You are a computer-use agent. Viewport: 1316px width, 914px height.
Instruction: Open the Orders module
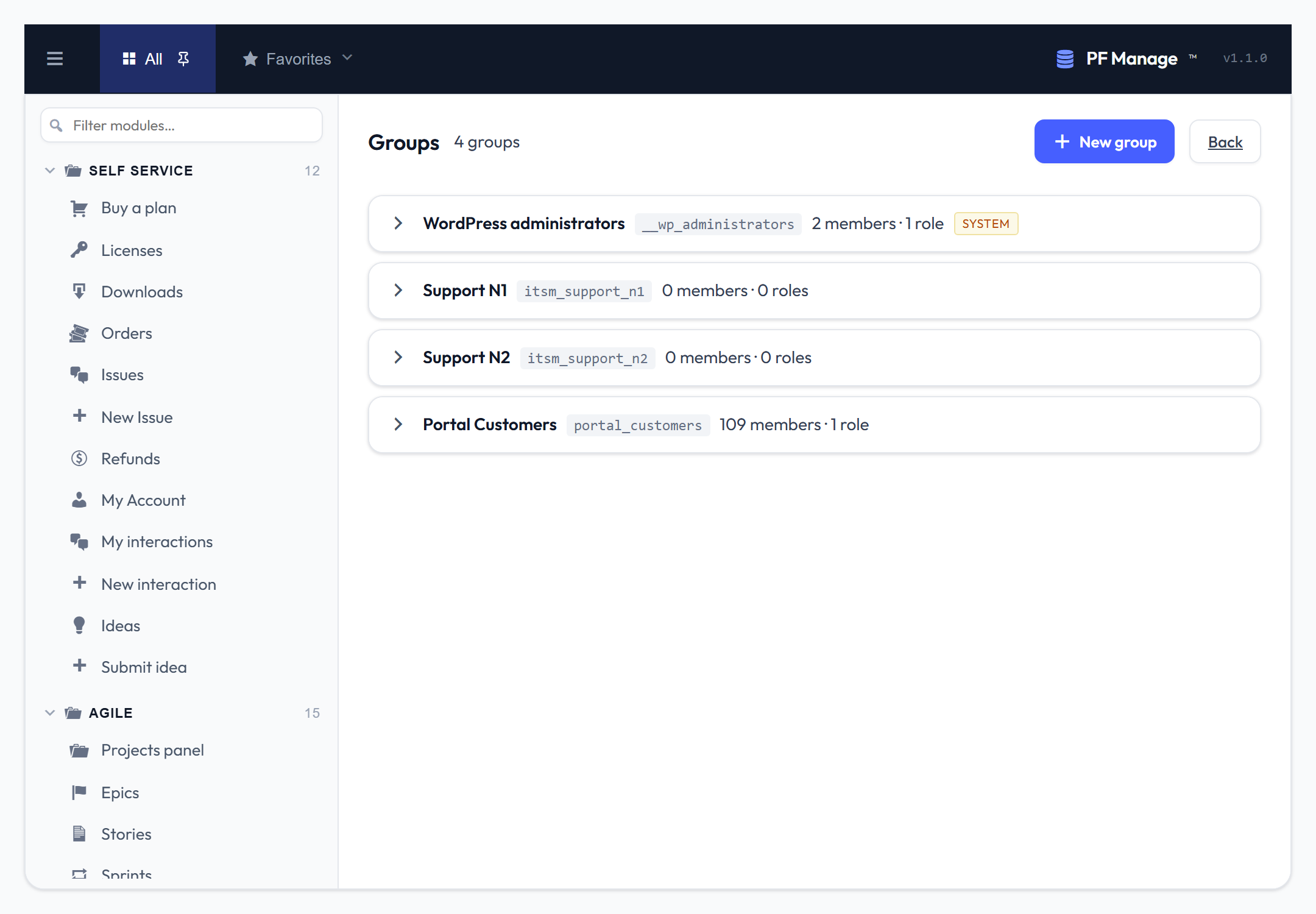coord(127,333)
